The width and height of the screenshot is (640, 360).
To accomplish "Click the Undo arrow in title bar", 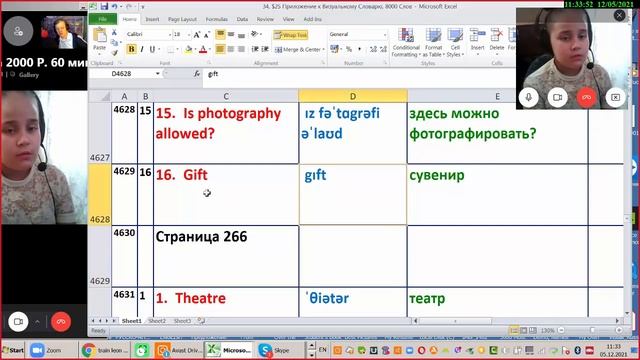I will [x=115, y=6].
